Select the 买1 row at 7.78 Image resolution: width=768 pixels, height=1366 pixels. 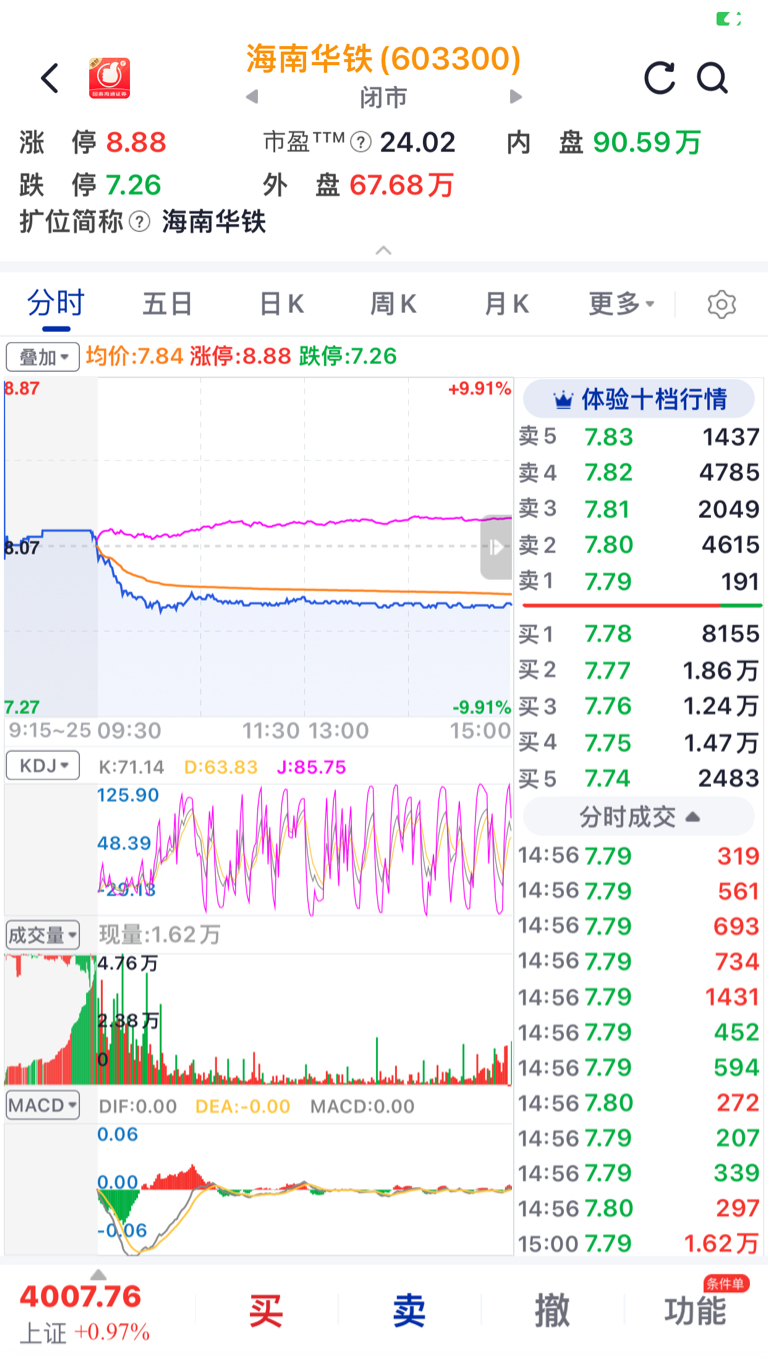pos(639,634)
